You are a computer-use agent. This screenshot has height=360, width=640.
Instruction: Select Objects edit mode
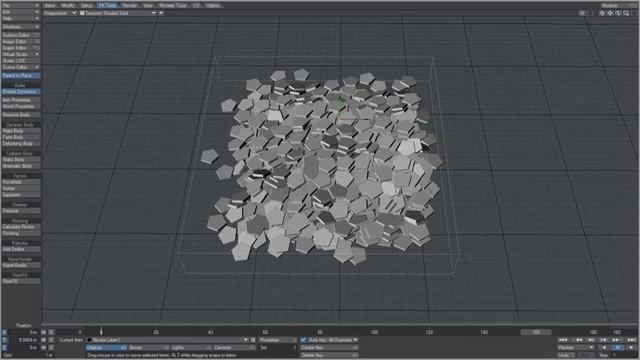106,348
